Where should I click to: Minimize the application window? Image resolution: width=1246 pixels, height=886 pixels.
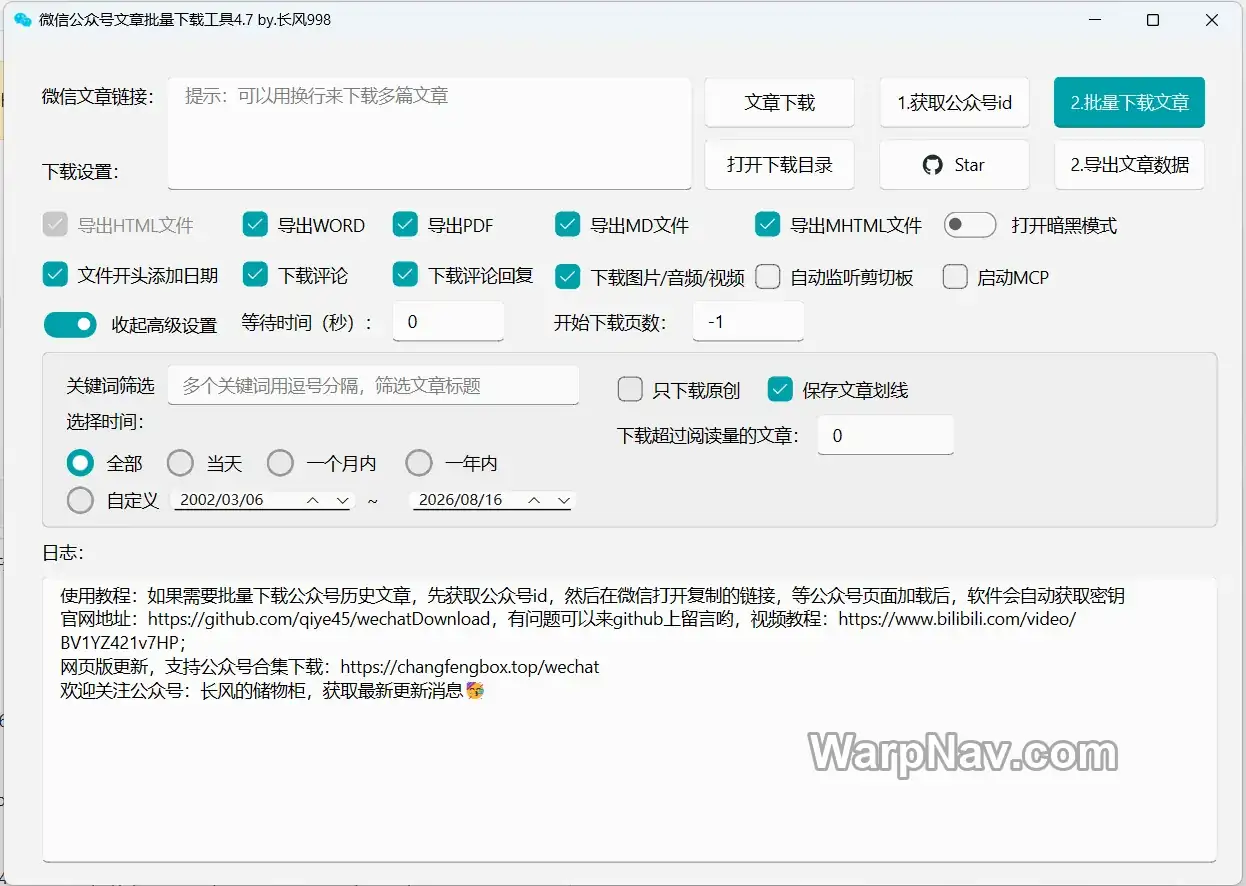[x=1093, y=20]
